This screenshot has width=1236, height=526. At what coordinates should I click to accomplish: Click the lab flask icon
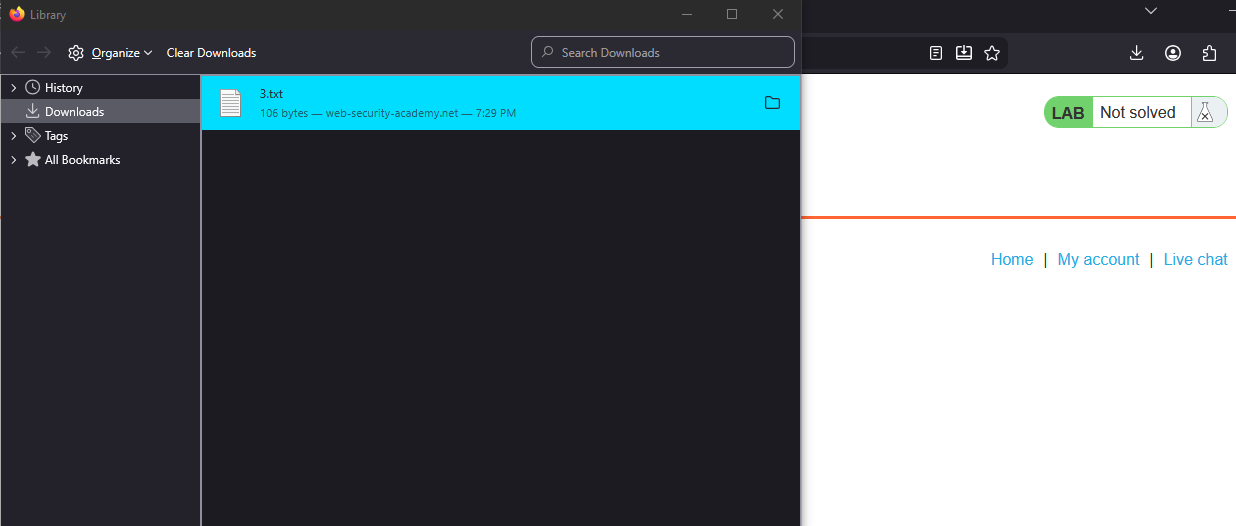click(x=1206, y=113)
